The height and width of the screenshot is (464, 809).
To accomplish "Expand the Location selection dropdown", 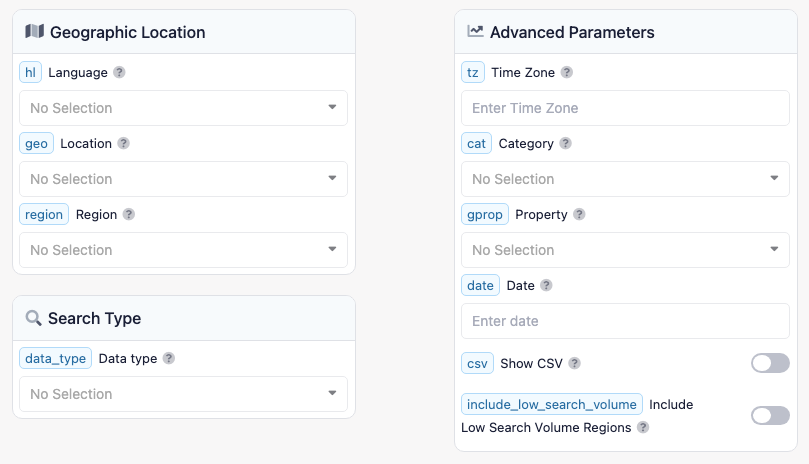I will coord(183,179).
